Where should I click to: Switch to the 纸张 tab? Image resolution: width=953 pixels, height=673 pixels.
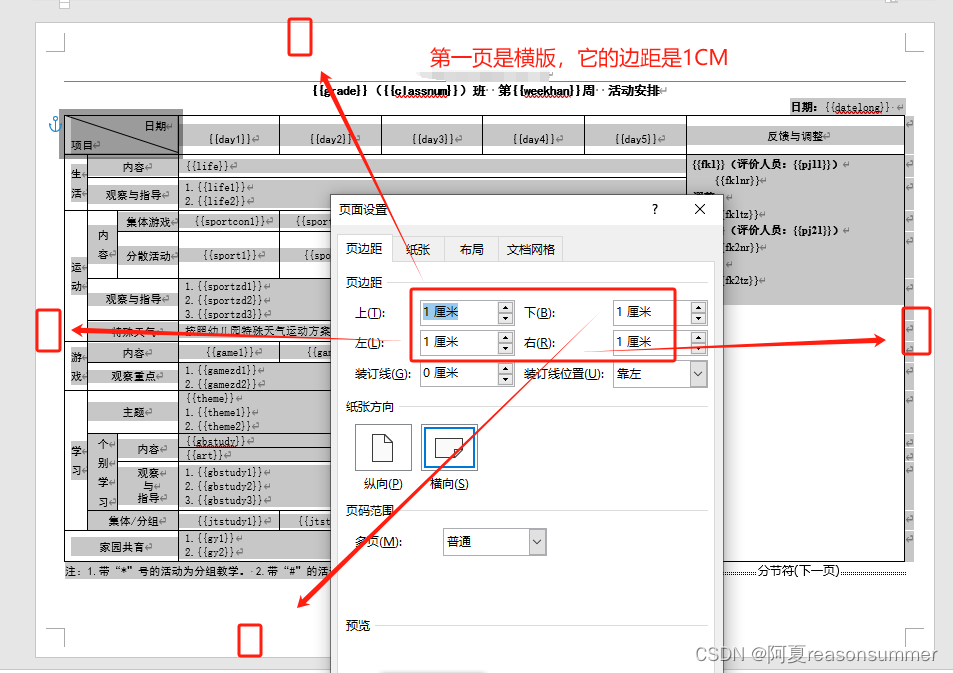pyautogui.click(x=418, y=249)
